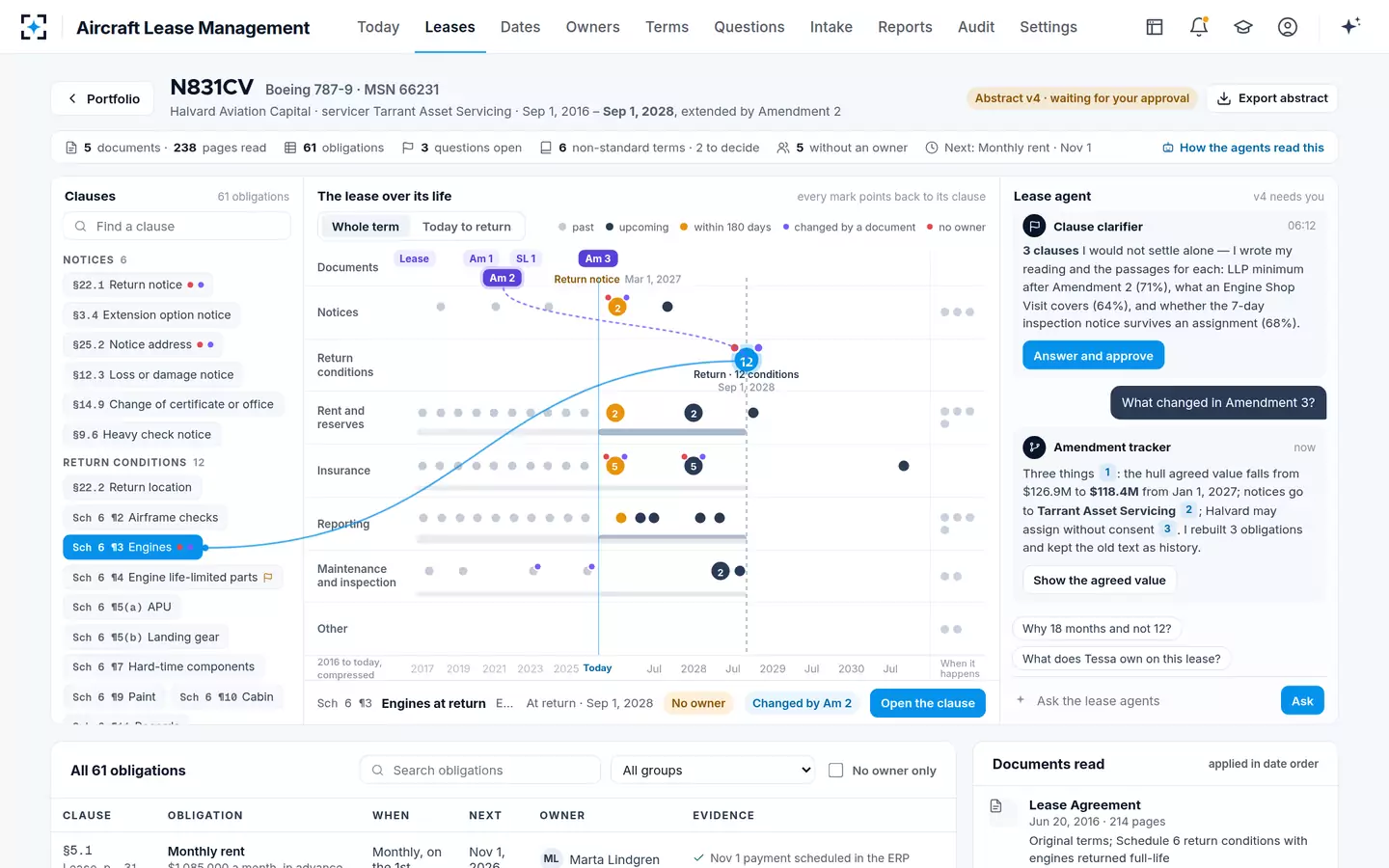Click the book icon beside non-standard terms
The width and height of the screenshot is (1389, 868).
coord(546,148)
